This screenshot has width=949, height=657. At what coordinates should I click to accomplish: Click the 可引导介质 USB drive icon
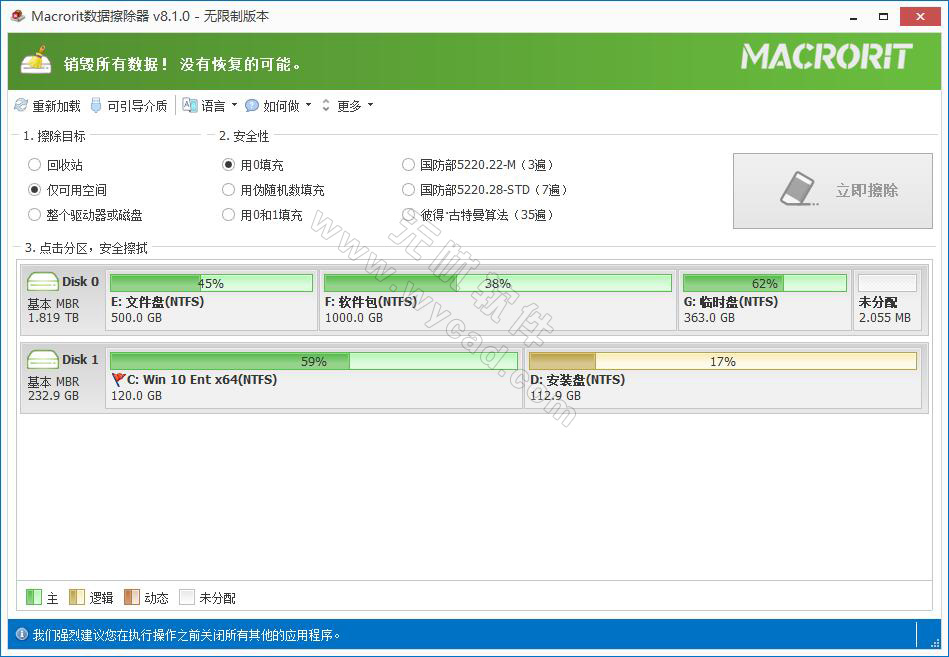click(x=95, y=105)
